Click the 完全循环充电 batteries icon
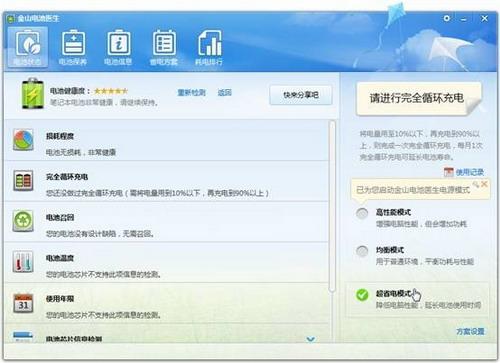Viewport: 500px width, 363px height. tap(23, 180)
